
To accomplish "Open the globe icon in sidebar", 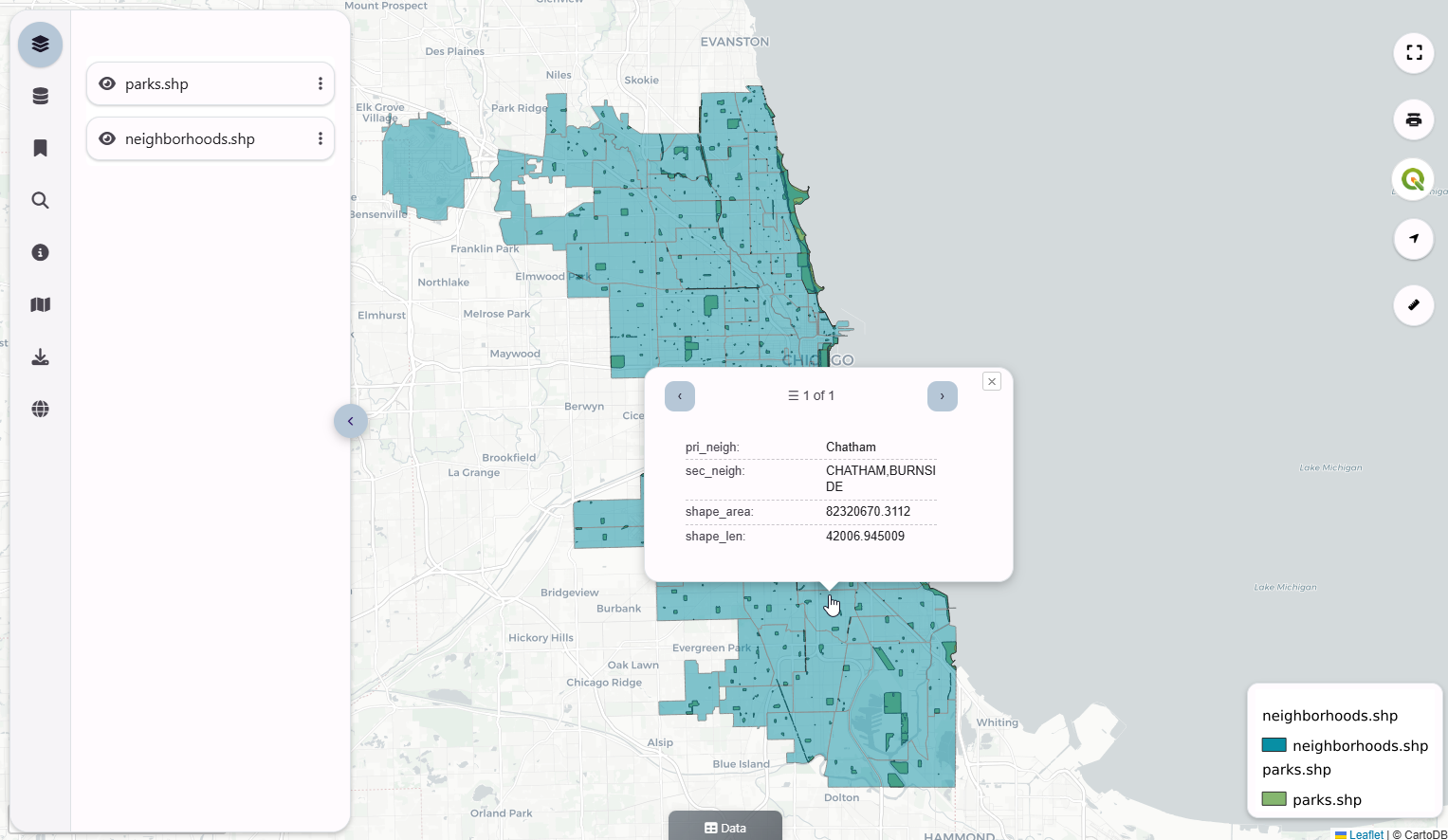I will coord(40,409).
